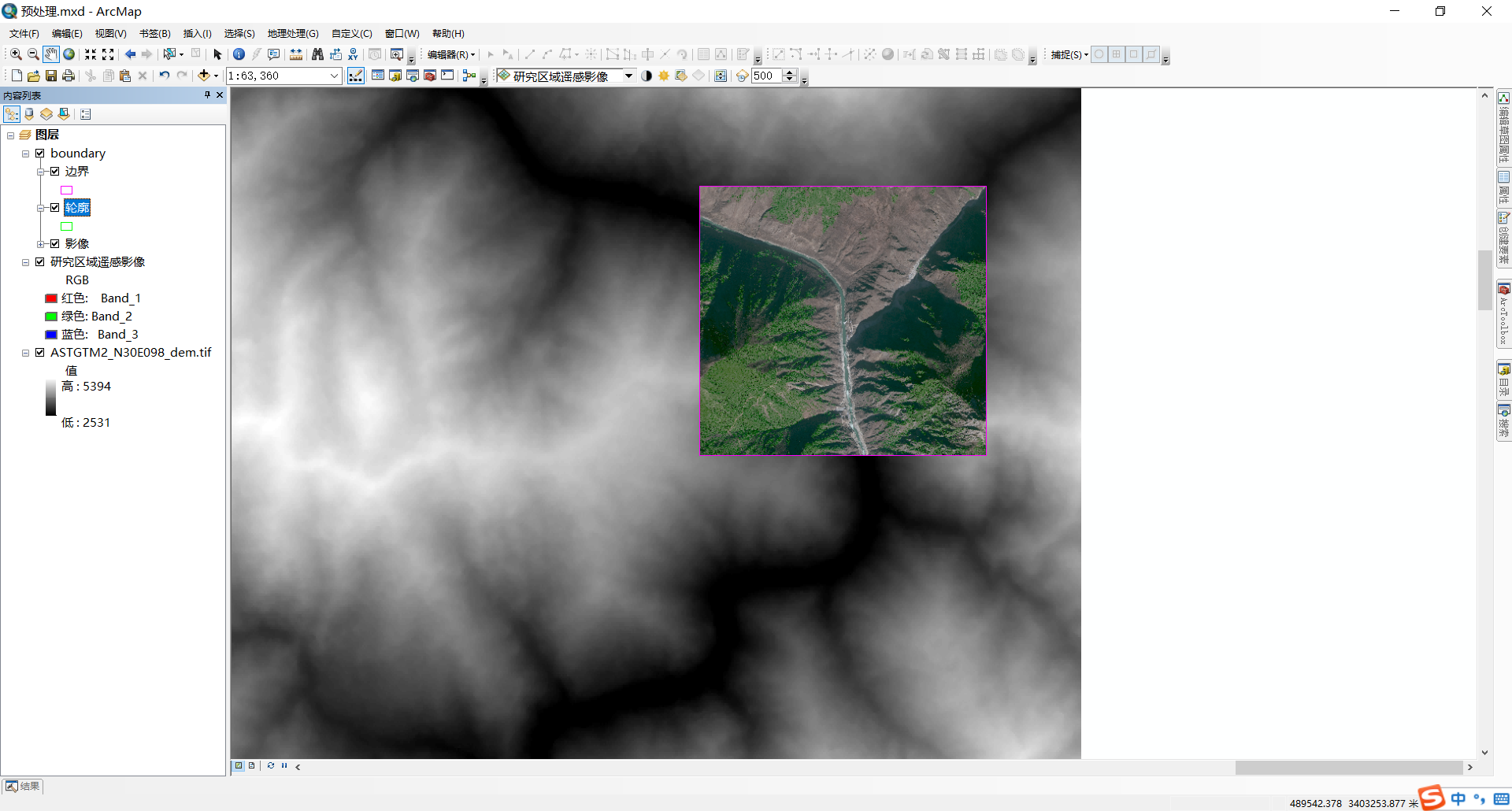Open the 结果 results tab
Viewport: 1512px width, 811px height.
23,786
